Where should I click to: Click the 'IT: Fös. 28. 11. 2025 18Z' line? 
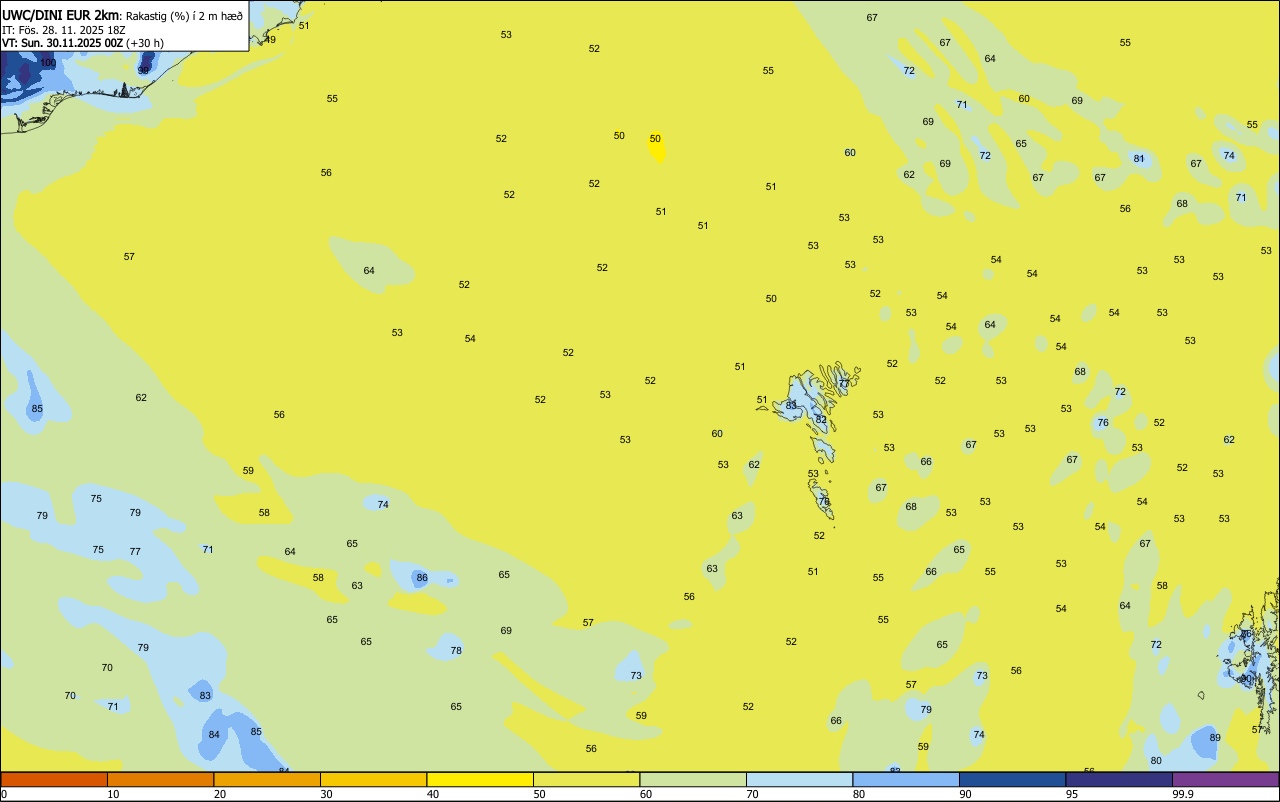click(63, 30)
